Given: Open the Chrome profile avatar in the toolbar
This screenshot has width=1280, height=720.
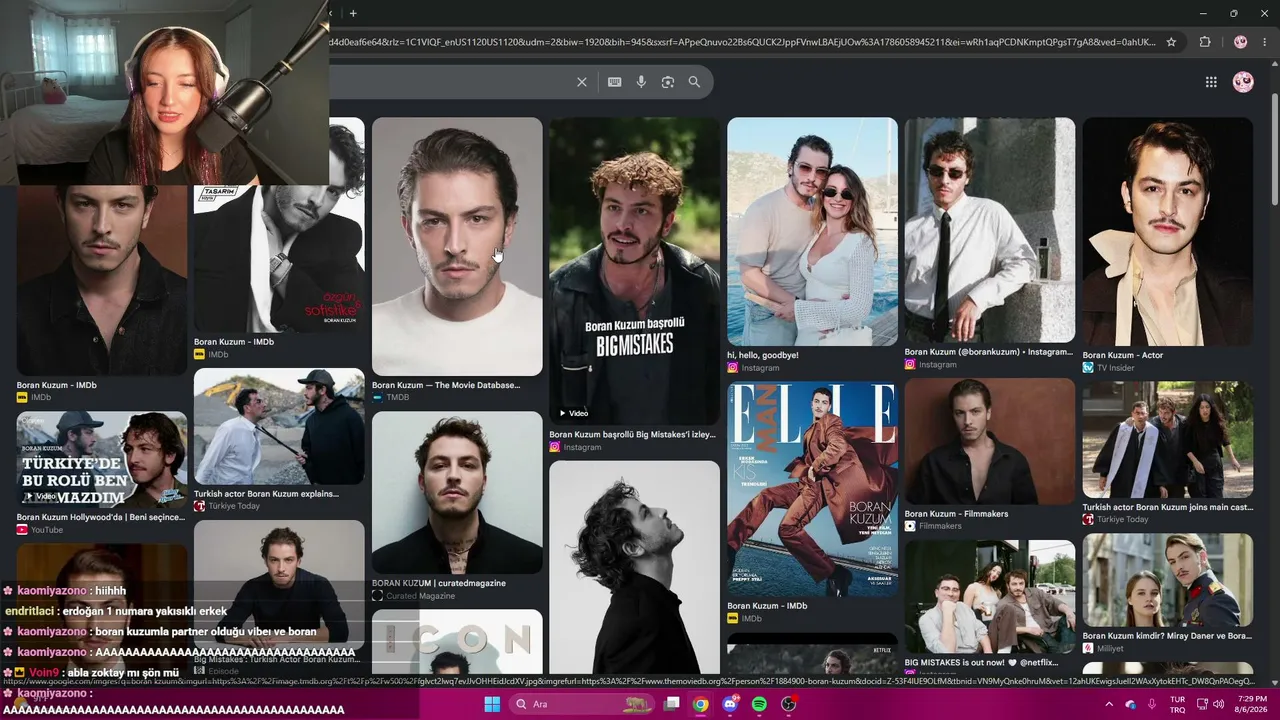Looking at the screenshot, I should 1240,42.
